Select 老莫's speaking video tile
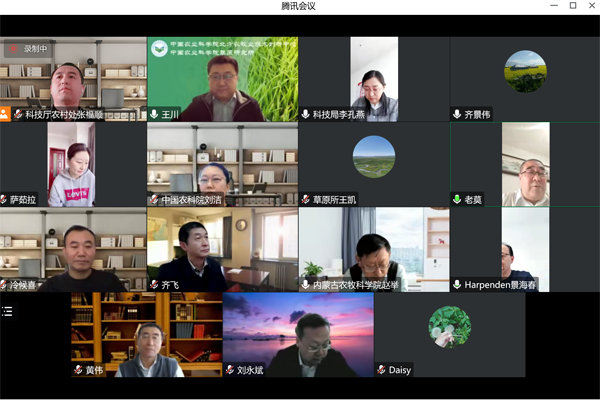 (x=525, y=165)
